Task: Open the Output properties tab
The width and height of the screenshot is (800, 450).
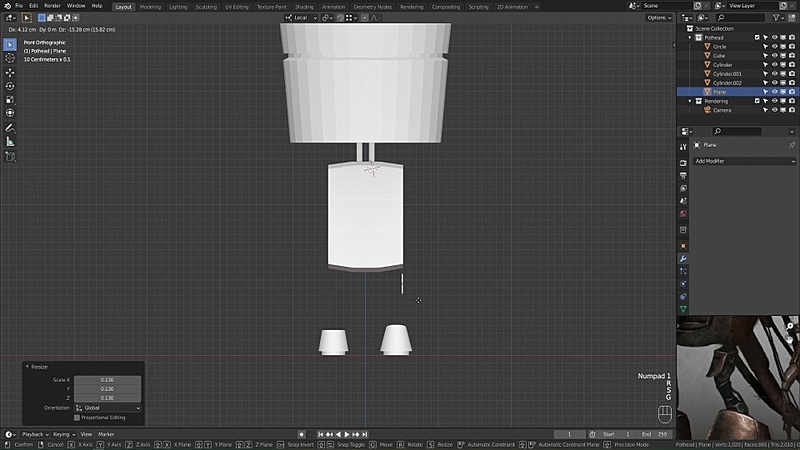Action: tap(683, 176)
